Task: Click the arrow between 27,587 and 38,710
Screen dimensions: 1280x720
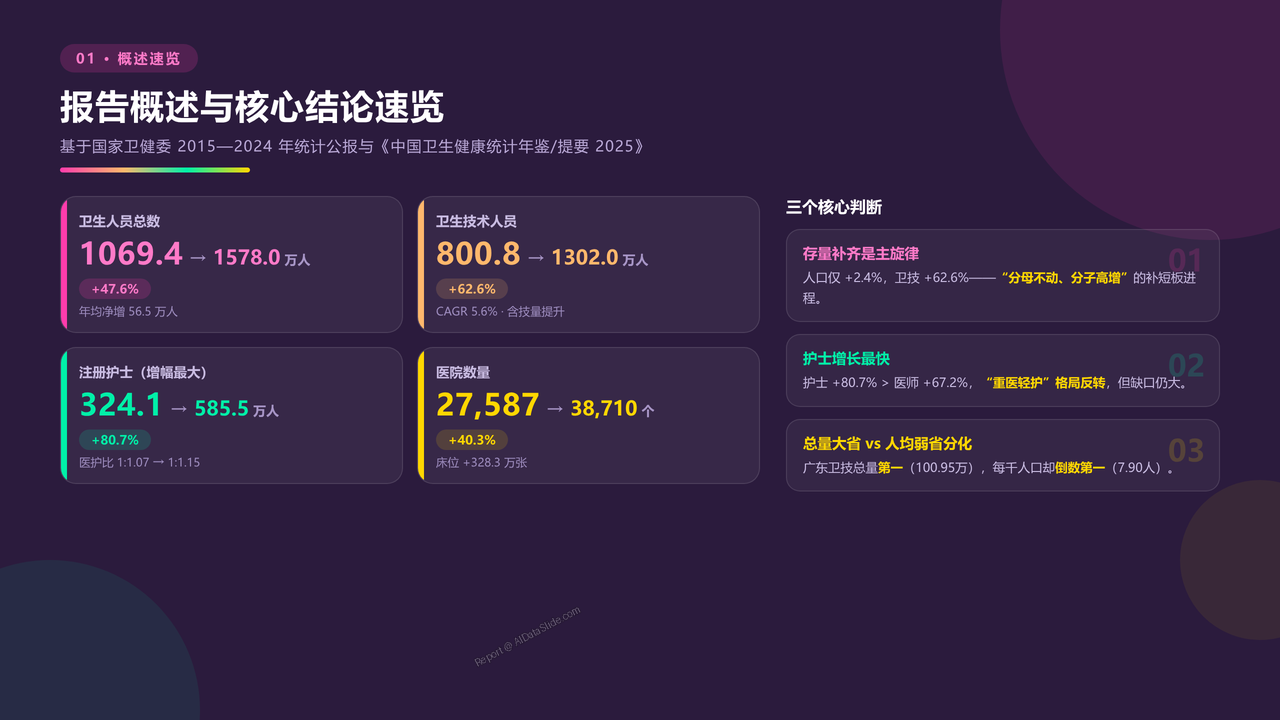Action: (x=555, y=409)
